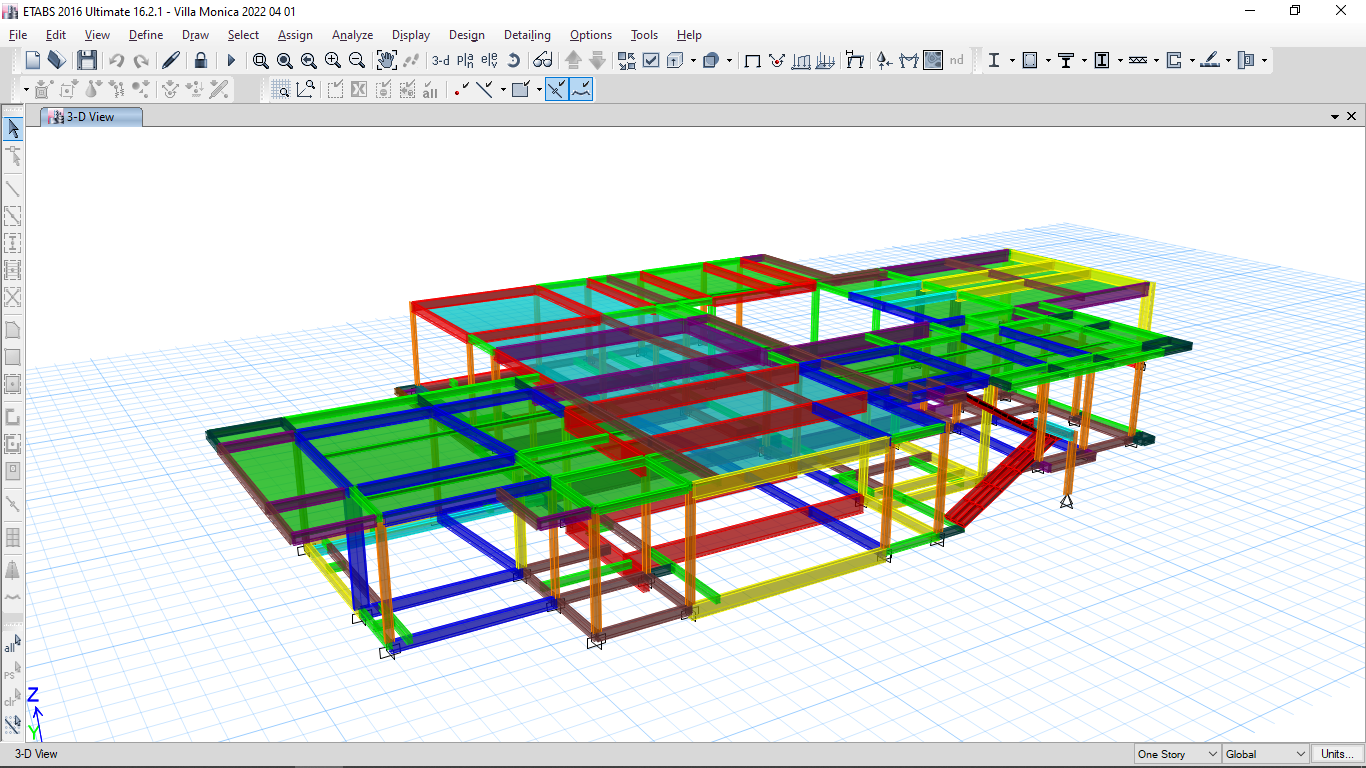The height and width of the screenshot is (768, 1366).
Task: Click the Lock/Unlock Model padlock icon
Action: click(x=201, y=60)
